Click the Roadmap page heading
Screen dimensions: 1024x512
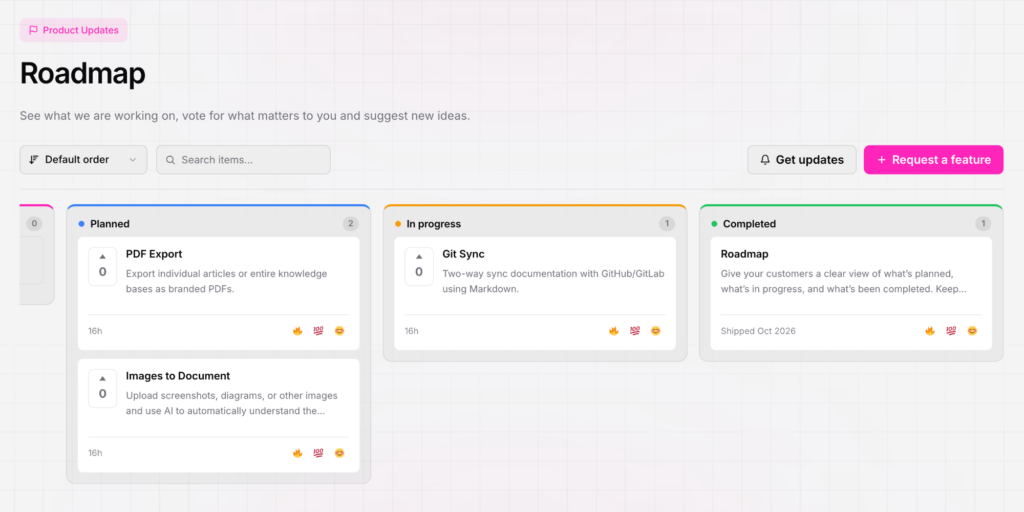pyautogui.click(x=82, y=74)
